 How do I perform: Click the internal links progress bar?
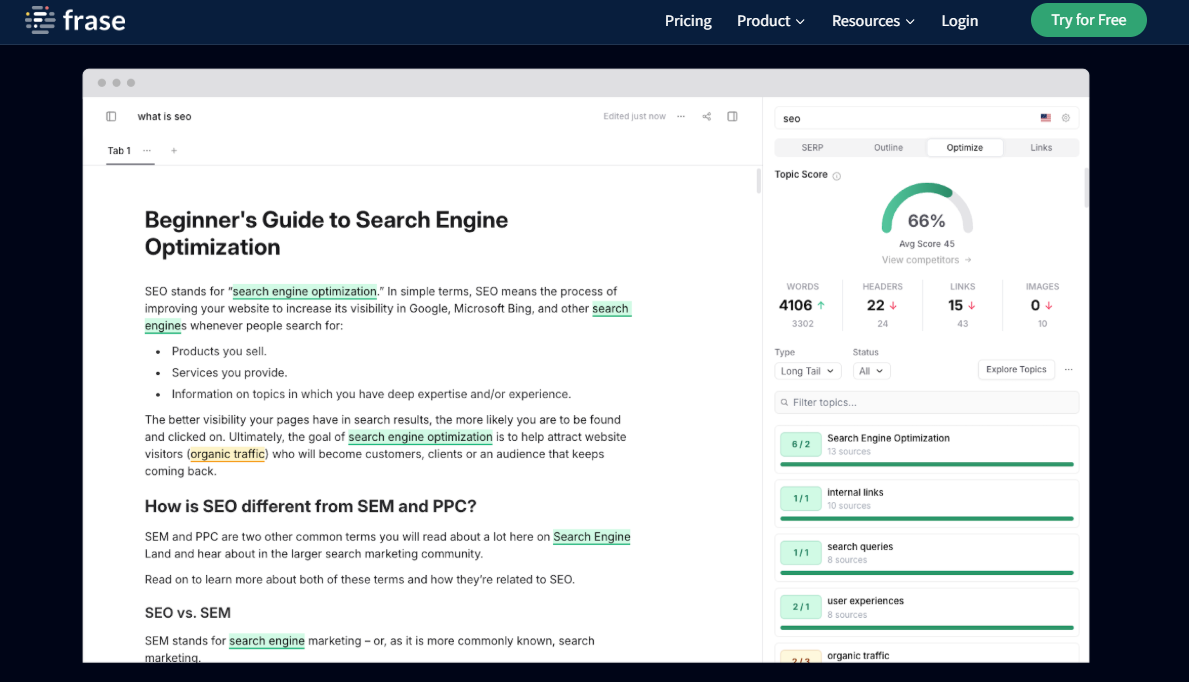[927, 519]
